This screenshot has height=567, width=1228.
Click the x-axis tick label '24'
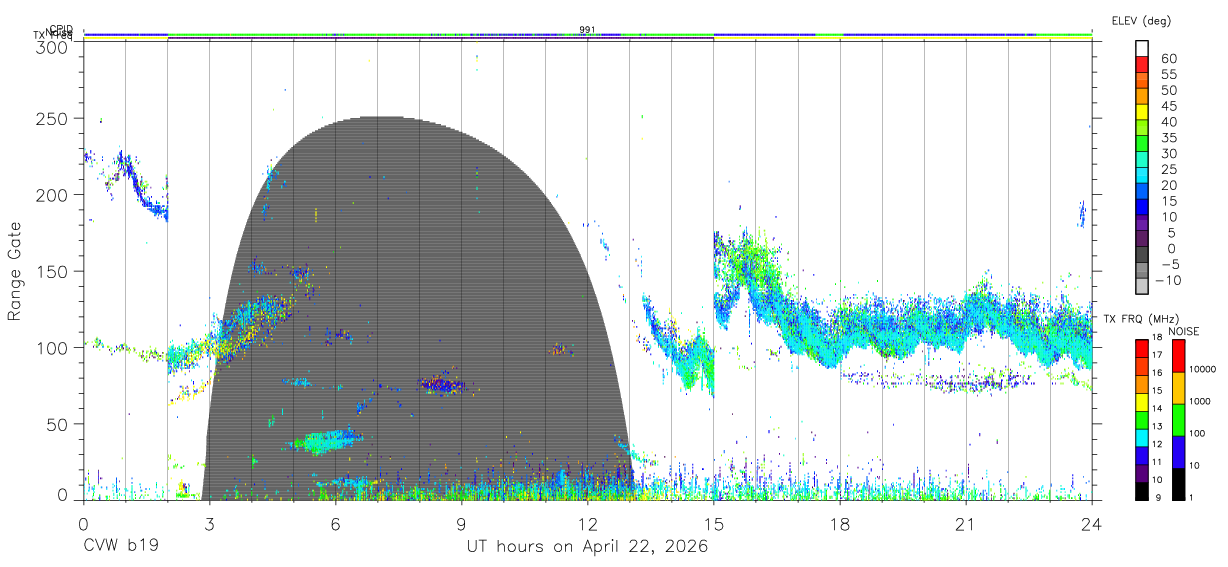tap(1091, 523)
